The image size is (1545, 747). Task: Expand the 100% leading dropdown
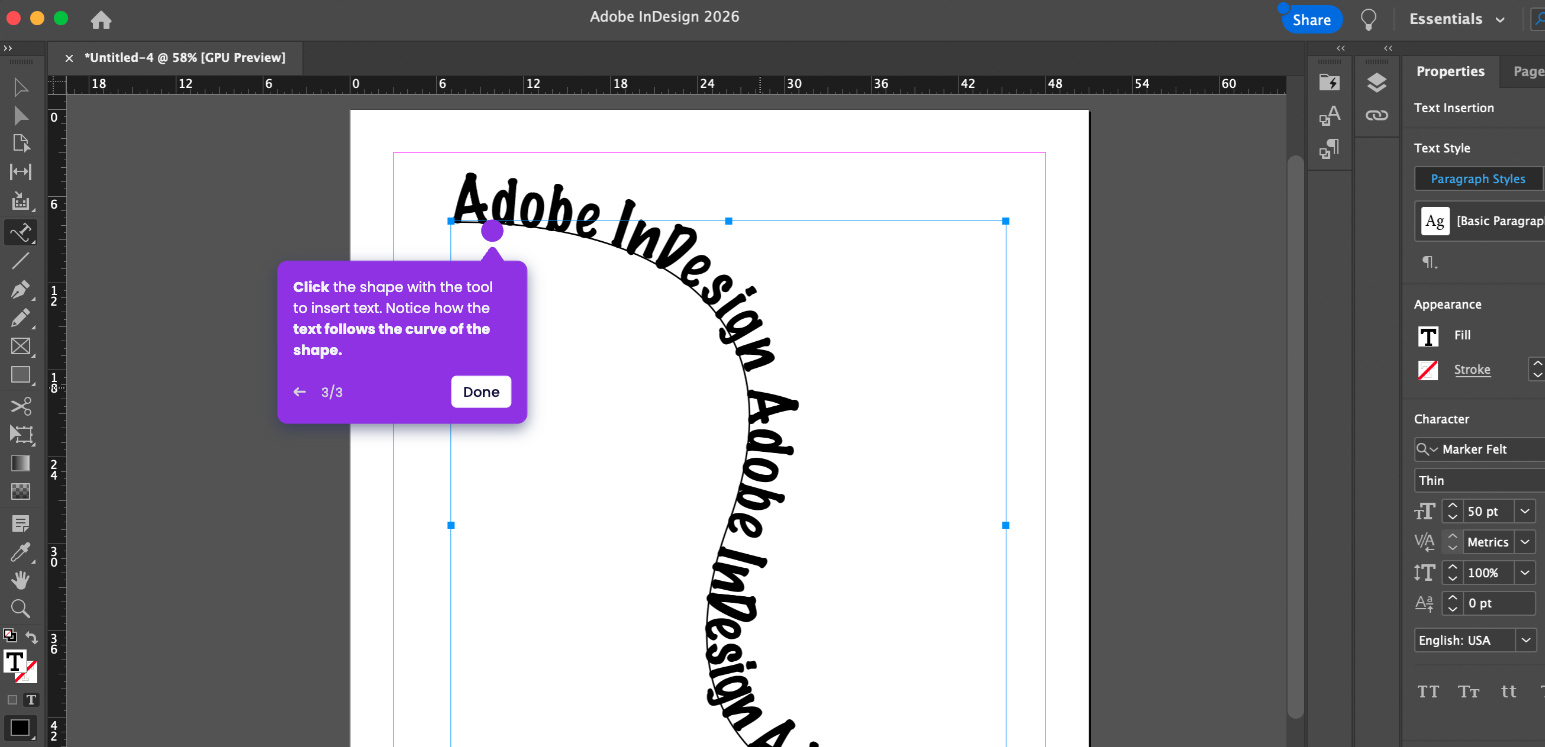click(1526, 573)
